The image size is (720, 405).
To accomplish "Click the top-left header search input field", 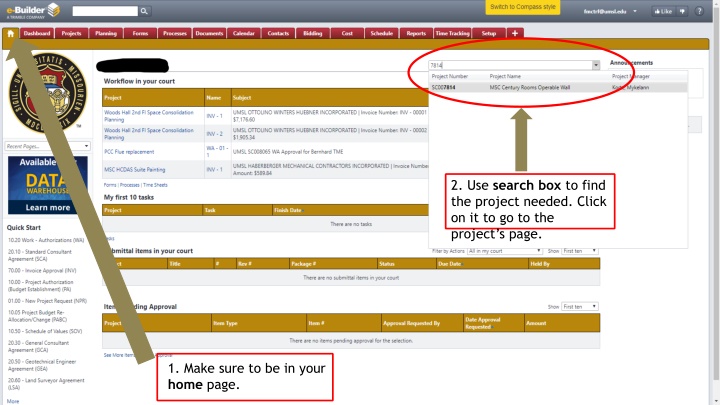I will tap(104, 11).
